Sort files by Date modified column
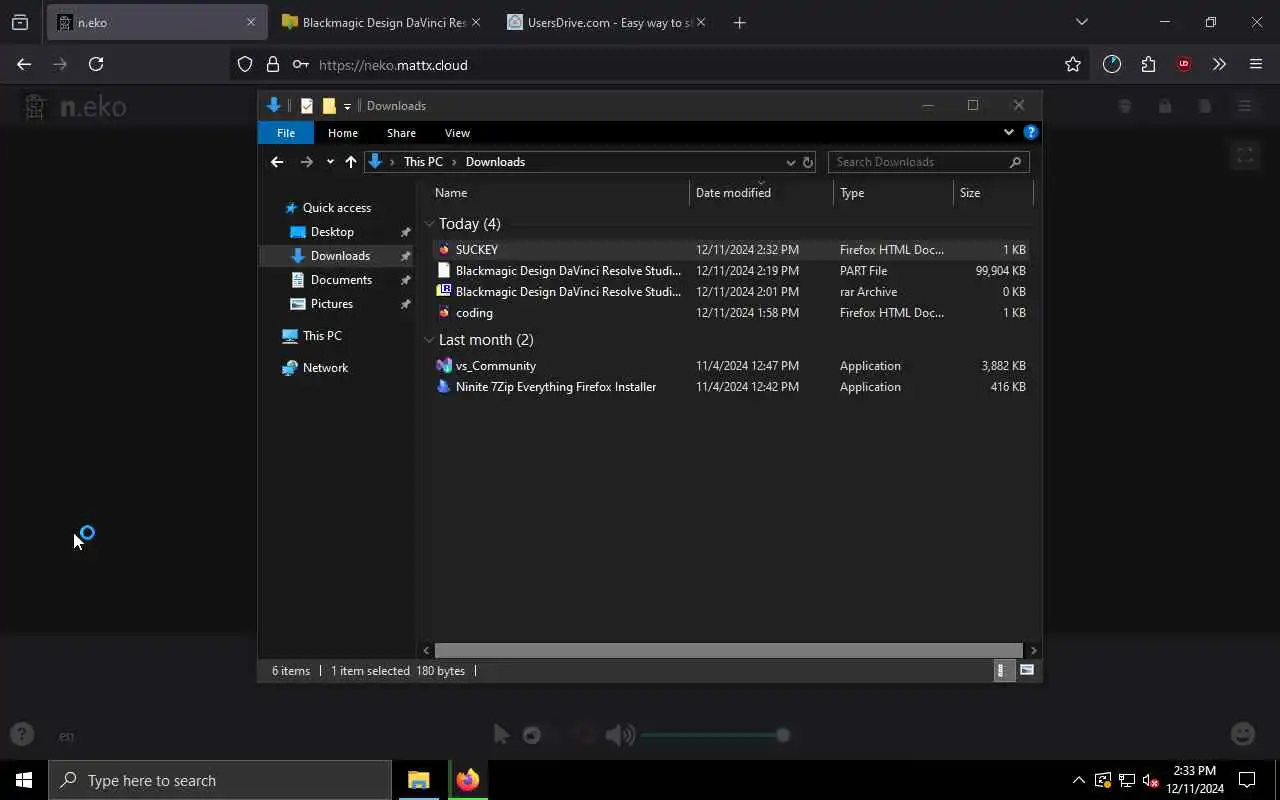1280x800 pixels. pyautogui.click(x=761, y=193)
